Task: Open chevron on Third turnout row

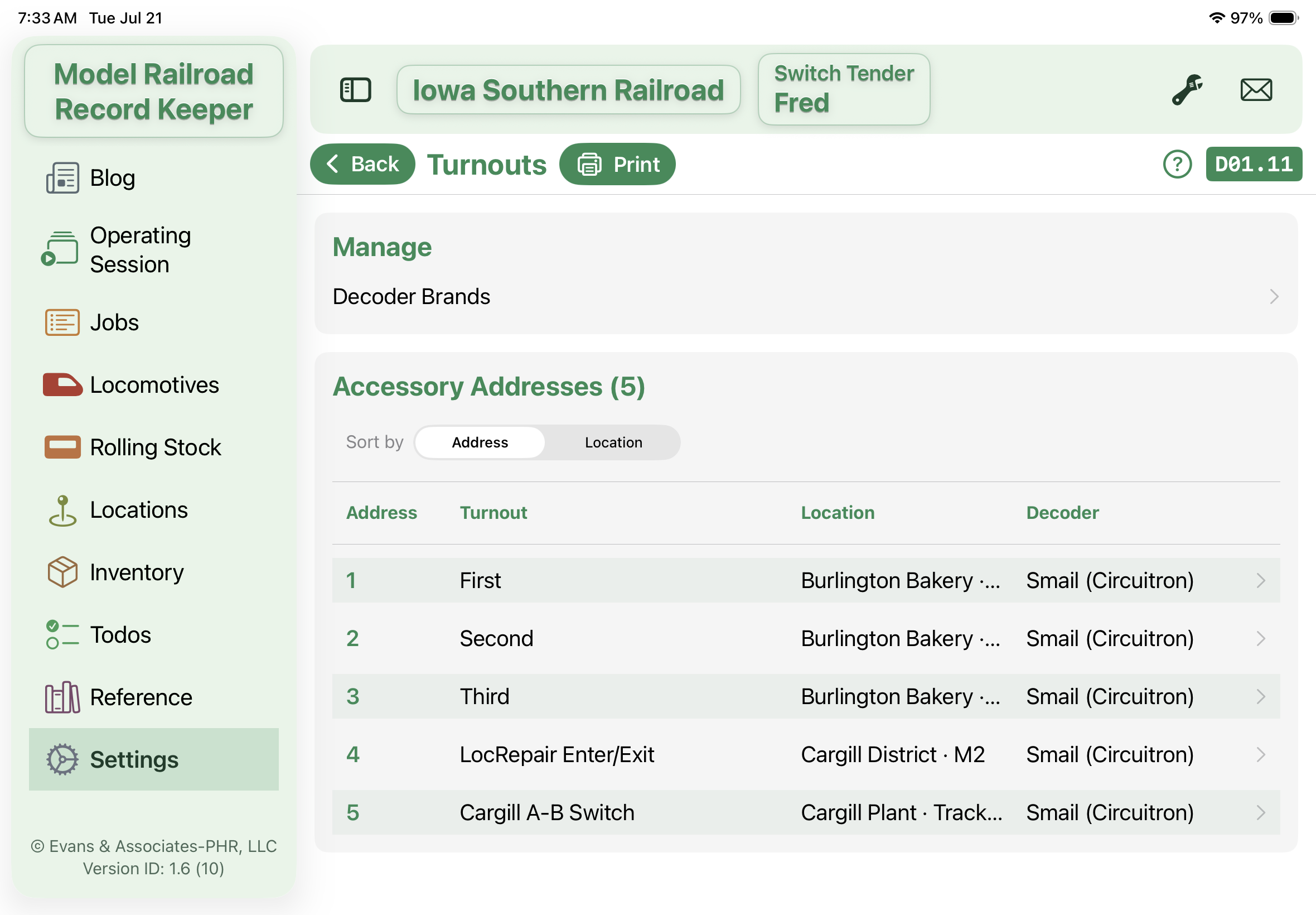Action: pyautogui.click(x=1260, y=696)
